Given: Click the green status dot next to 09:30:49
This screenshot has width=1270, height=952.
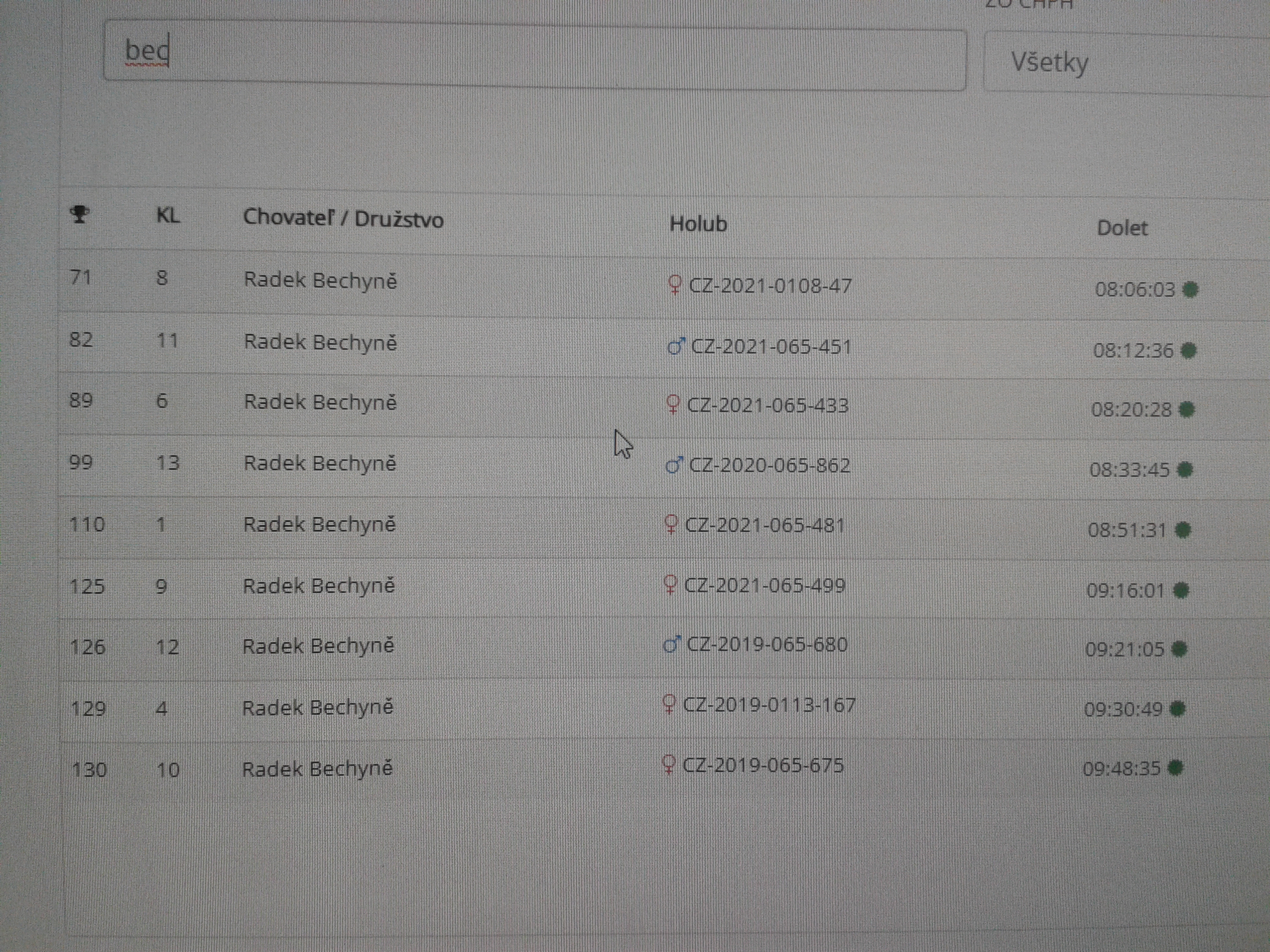Looking at the screenshot, I should [1177, 709].
